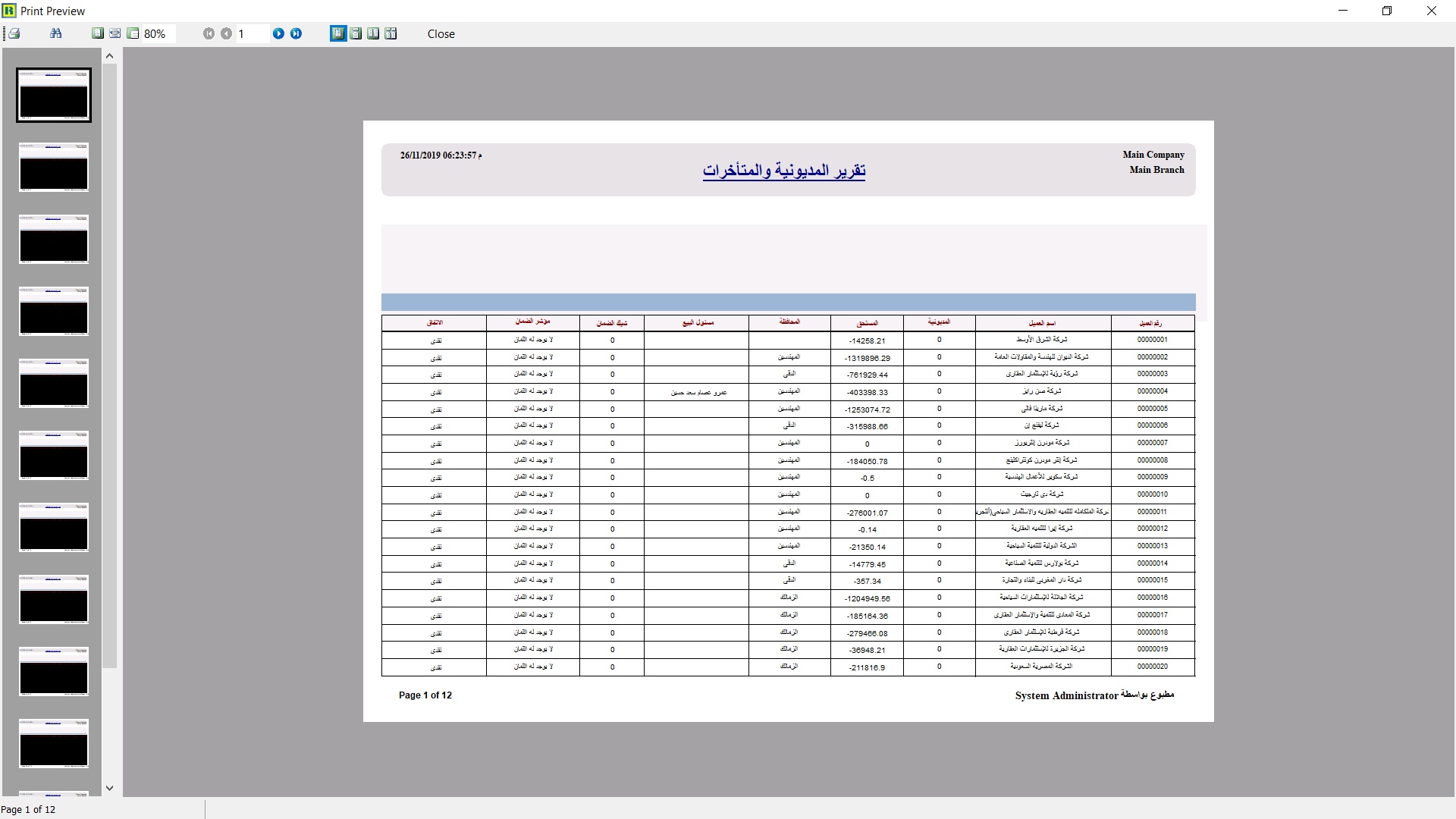Select page 1 thumbnail
Image resolution: width=1456 pixels, height=819 pixels.
coord(54,95)
